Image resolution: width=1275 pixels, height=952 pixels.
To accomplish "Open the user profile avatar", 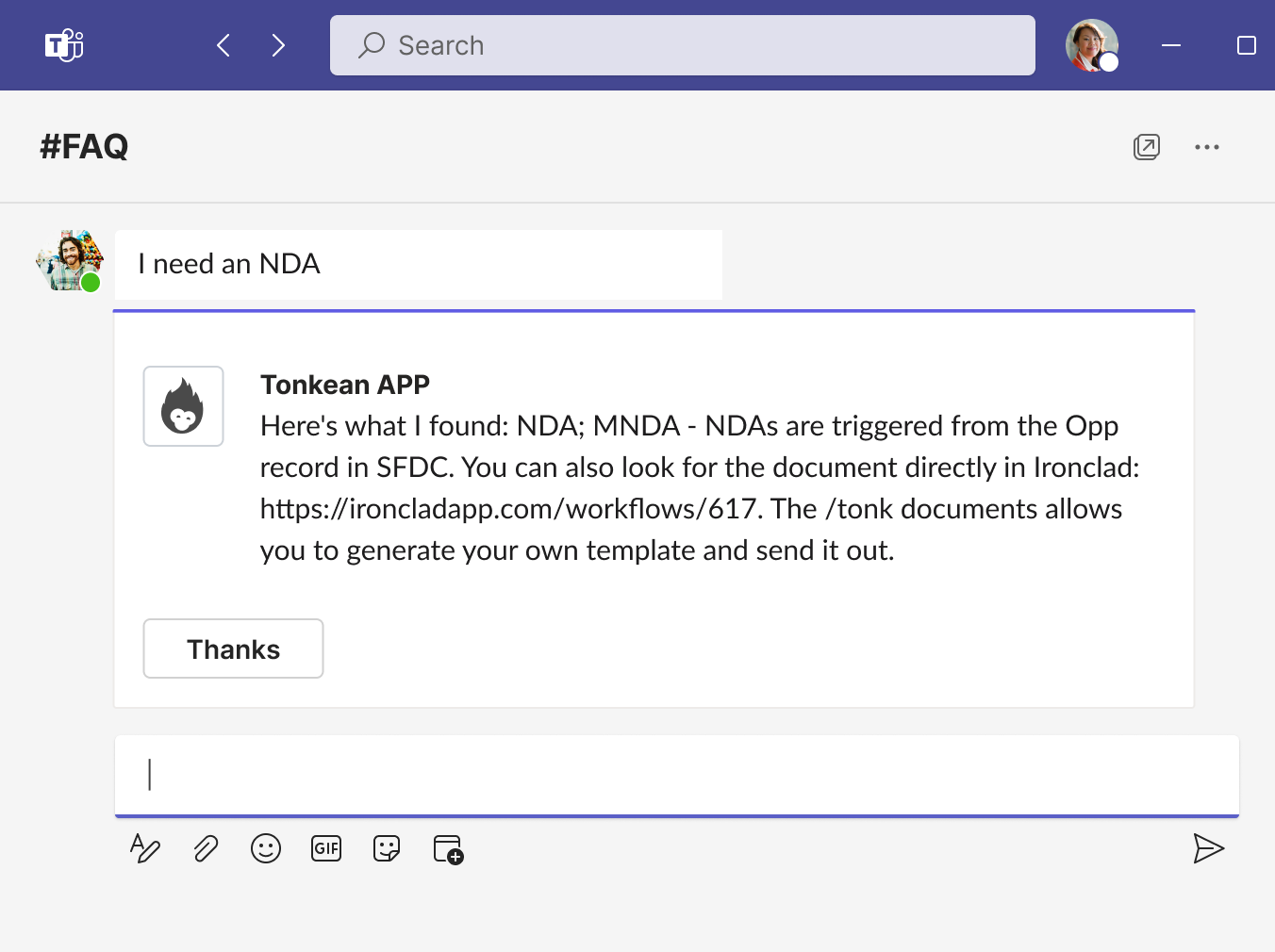I will (1091, 45).
